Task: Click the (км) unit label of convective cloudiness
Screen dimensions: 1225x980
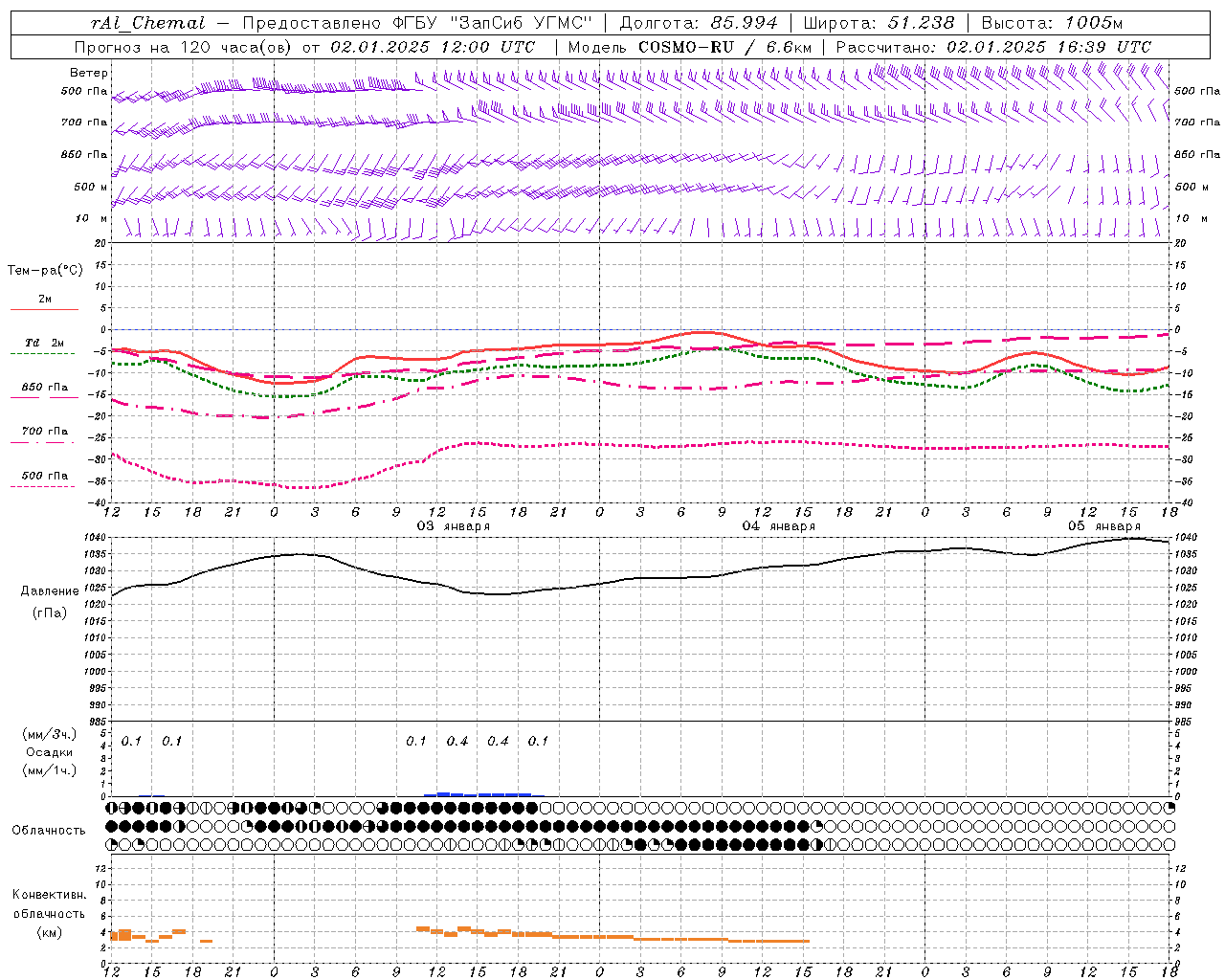Action: point(49,932)
